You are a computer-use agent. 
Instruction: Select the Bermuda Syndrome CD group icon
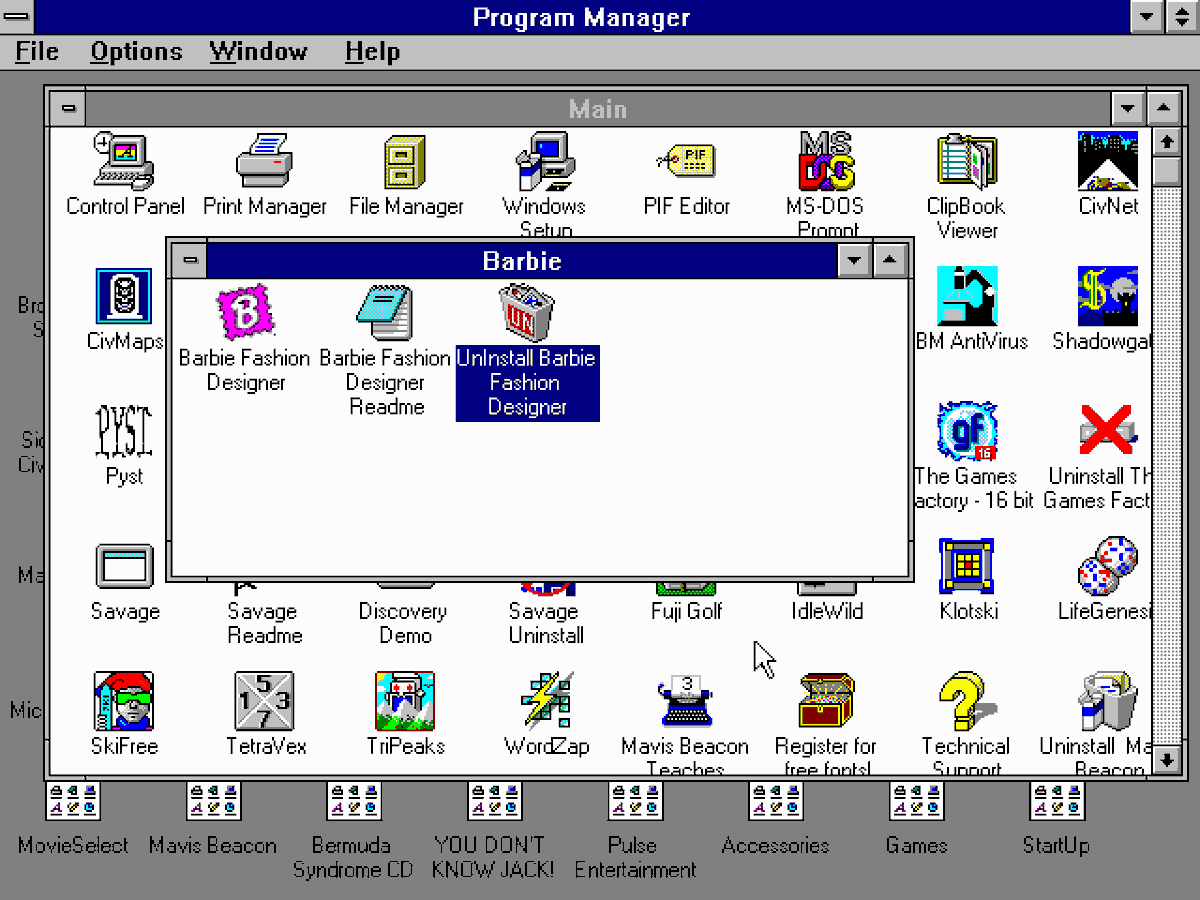click(353, 801)
